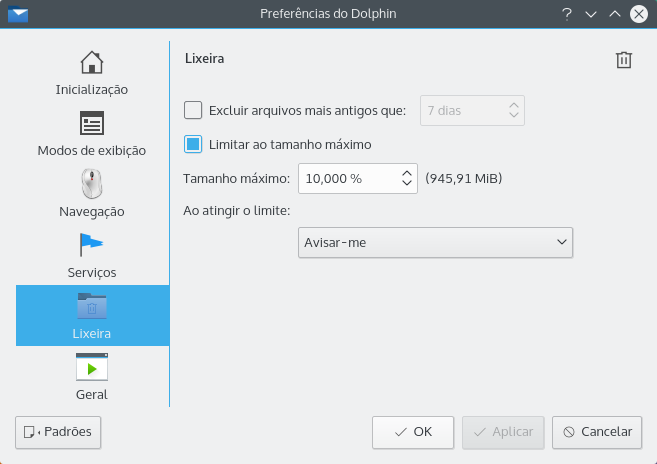Viewport: 657px width, 464px height.
Task: Click the help question mark in titlebar
Action: tap(566, 14)
